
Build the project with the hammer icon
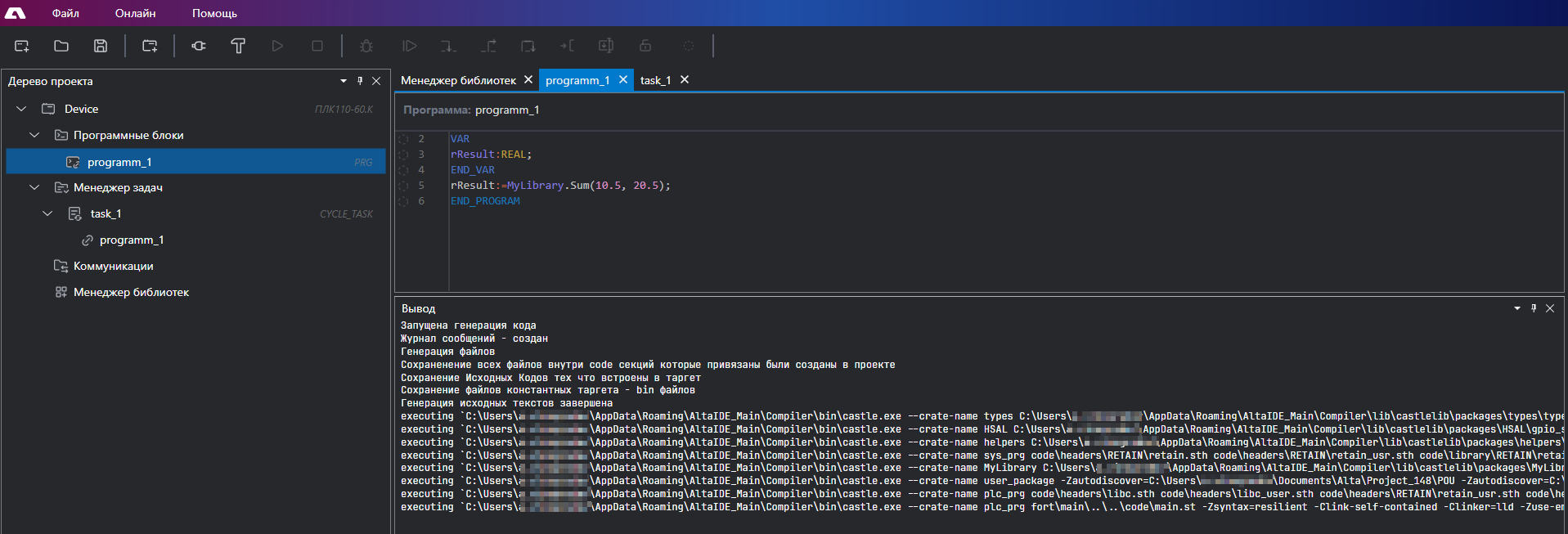tap(238, 46)
